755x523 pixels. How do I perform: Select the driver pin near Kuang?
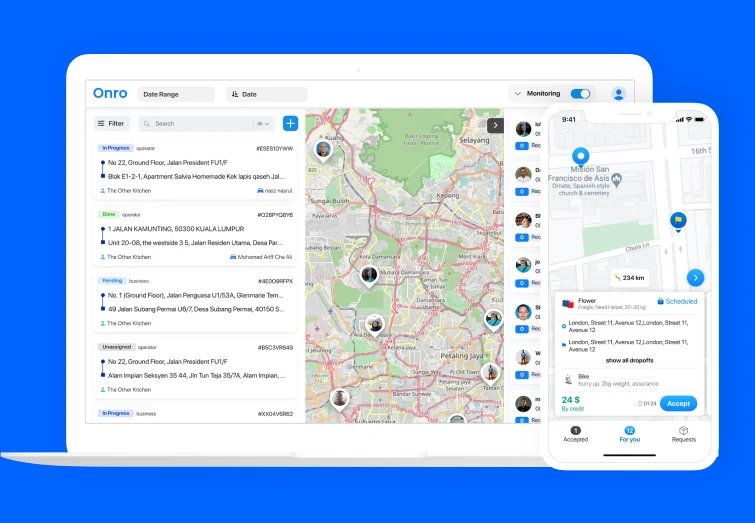[x=324, y=150]
